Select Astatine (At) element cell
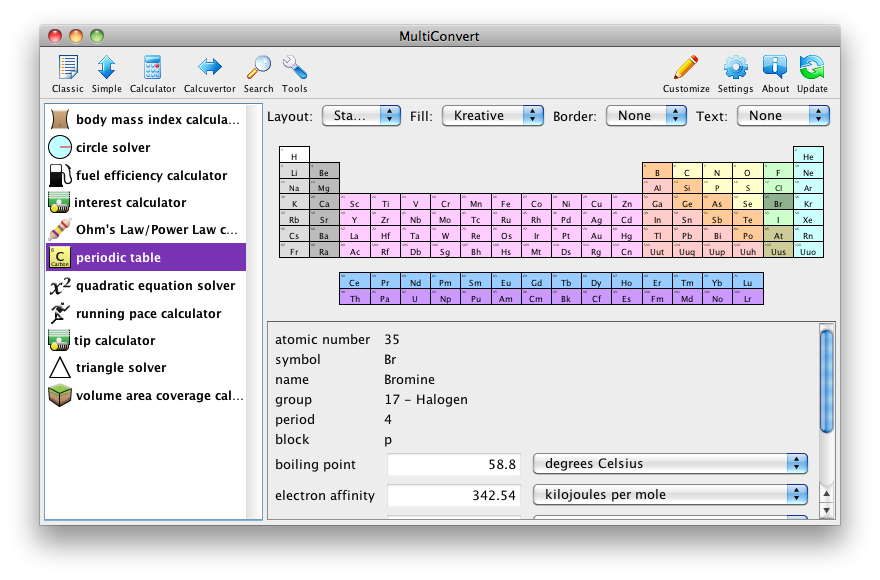 [x=778, y=235]
